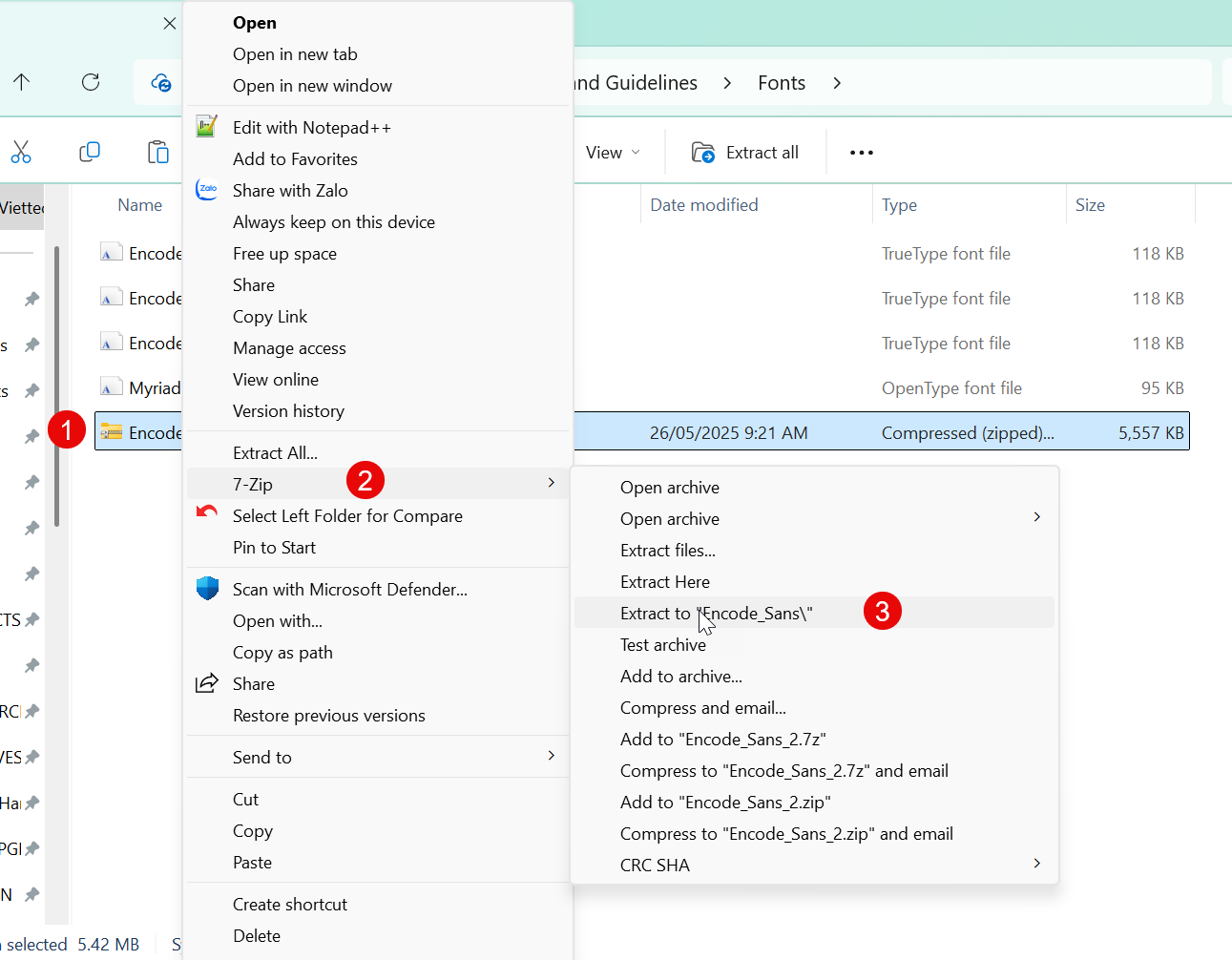
Task: Click the Extract all toolbar button
Action: point(745,153)
